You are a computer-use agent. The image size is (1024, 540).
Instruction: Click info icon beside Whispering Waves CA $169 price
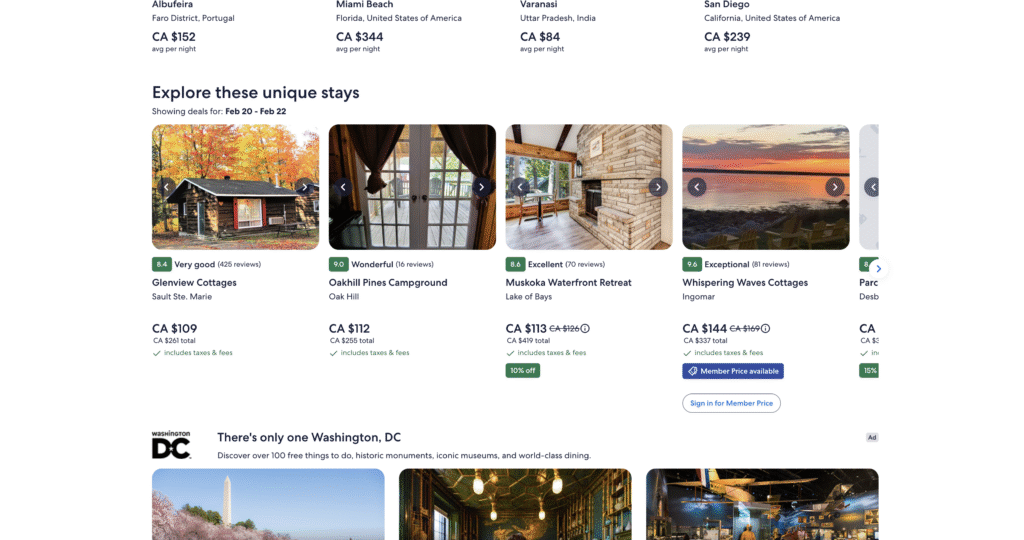pyautogui.click(x=766, y=328)
